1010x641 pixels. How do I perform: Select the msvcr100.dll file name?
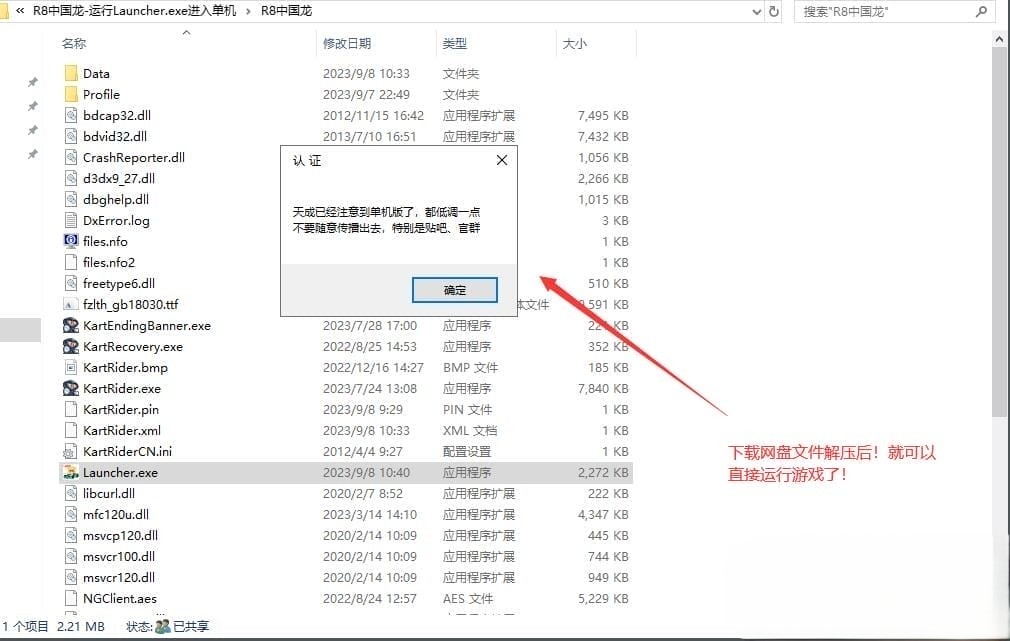tap(119, 557)
